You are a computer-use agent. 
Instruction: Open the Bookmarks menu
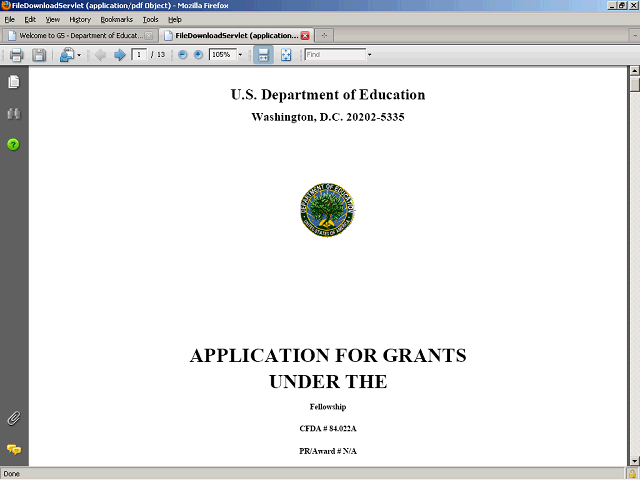[116, 19]
